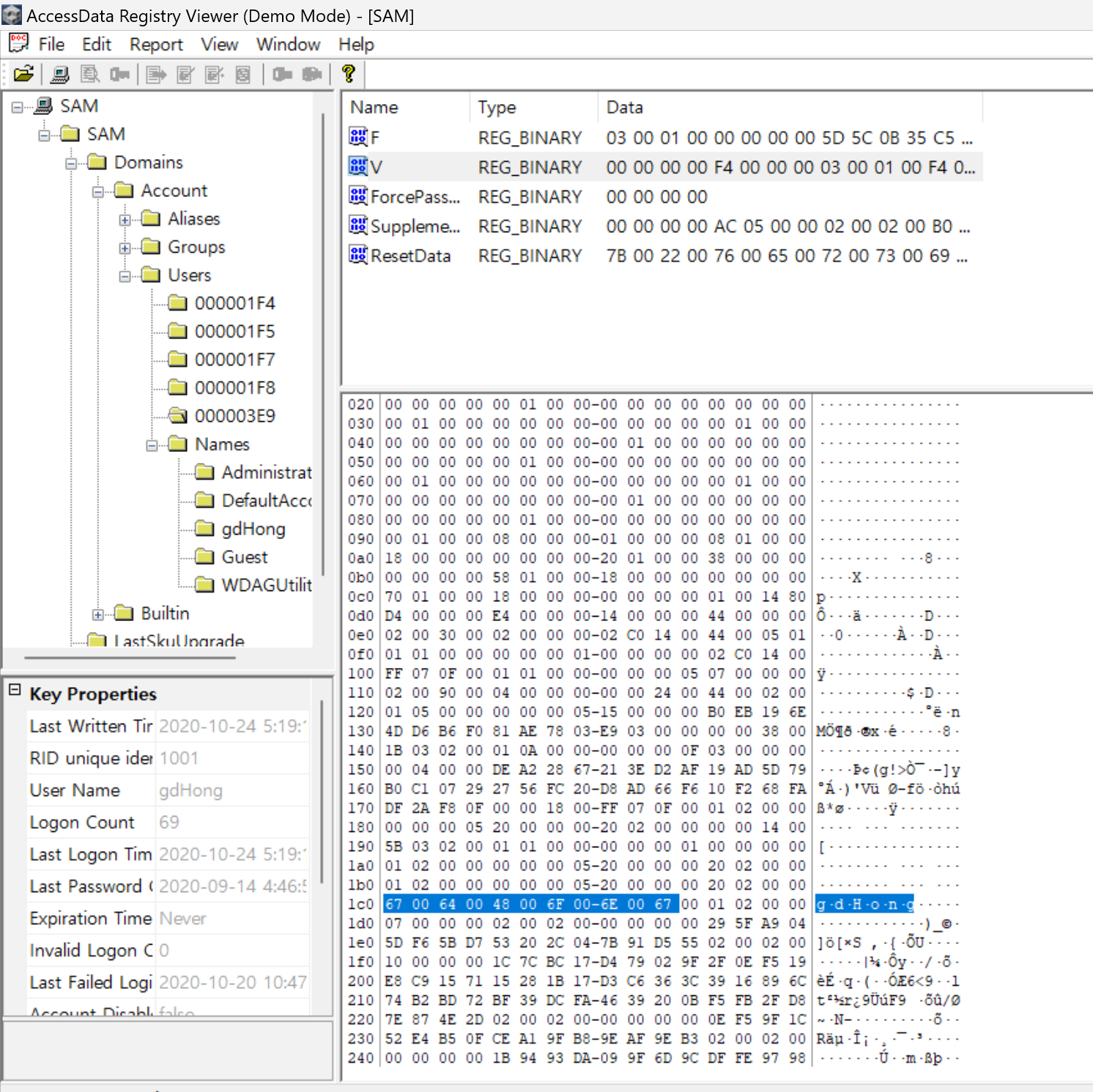Click the ForcePass... value icon
Viewport: 1093px width, 1092px height.
click(x=358, y=196)
